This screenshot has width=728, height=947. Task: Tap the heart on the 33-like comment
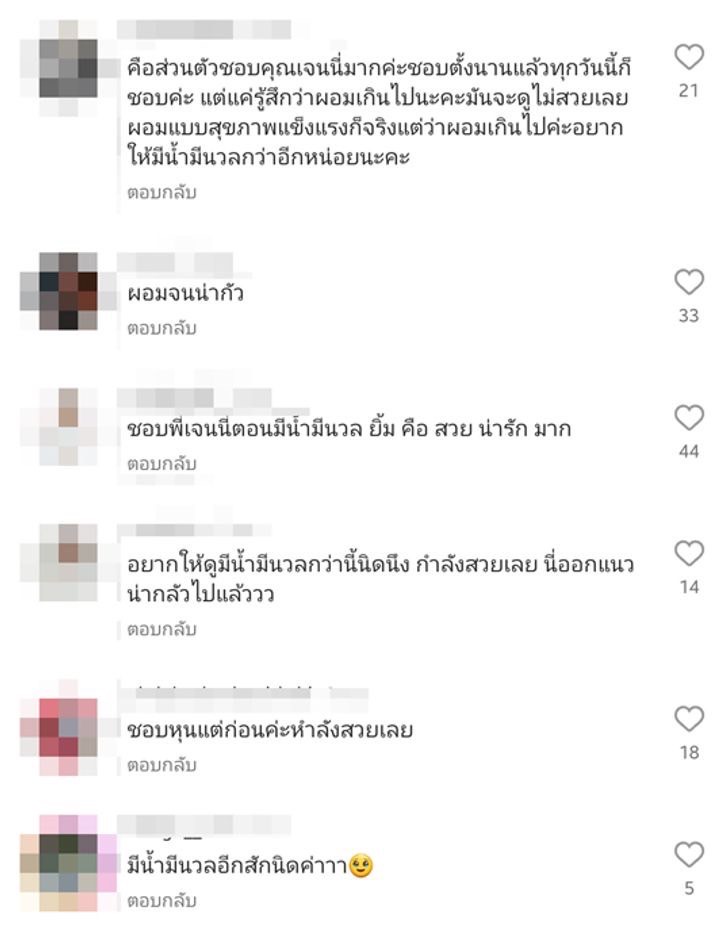[x=689, y=282]
